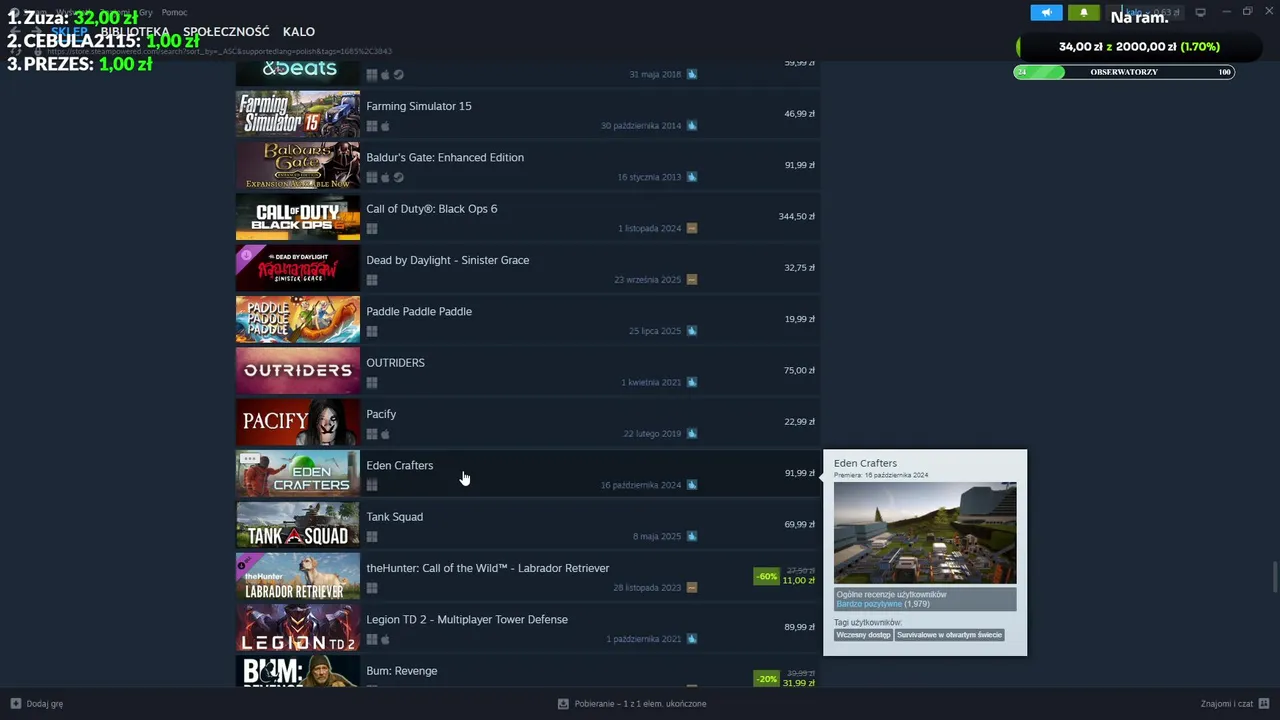This screenshot has height=720, width=1280.
Task: Click the OUTRIDERS game thumbnail
Action: (x=298, y=371)
